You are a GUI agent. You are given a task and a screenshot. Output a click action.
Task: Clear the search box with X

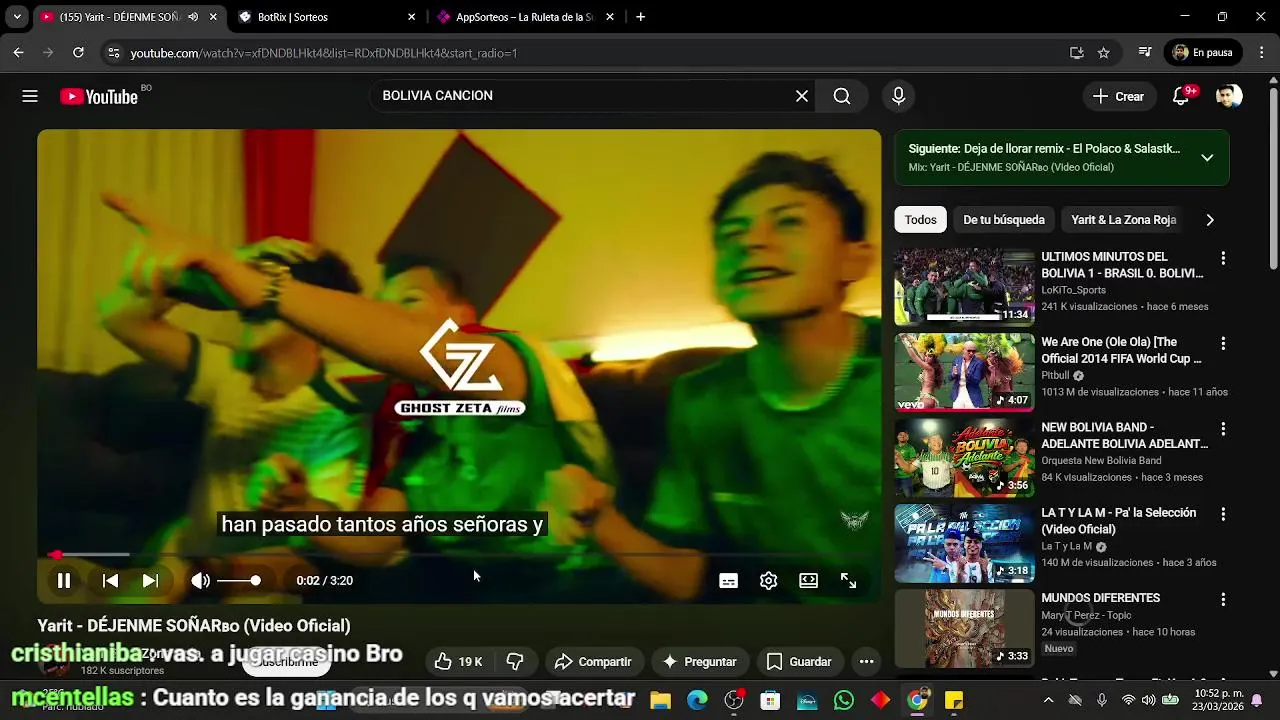coord(802,96)
